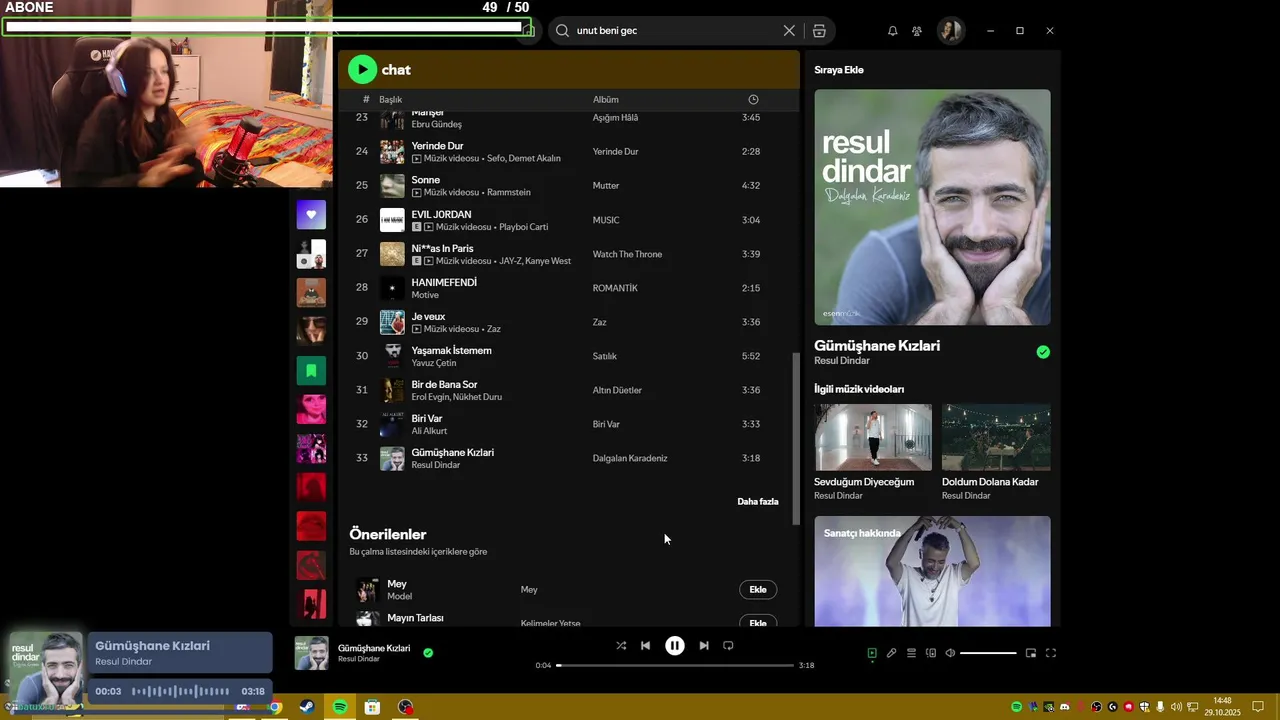Add Mey to playlist with Ekle

[x=758, y=590]
